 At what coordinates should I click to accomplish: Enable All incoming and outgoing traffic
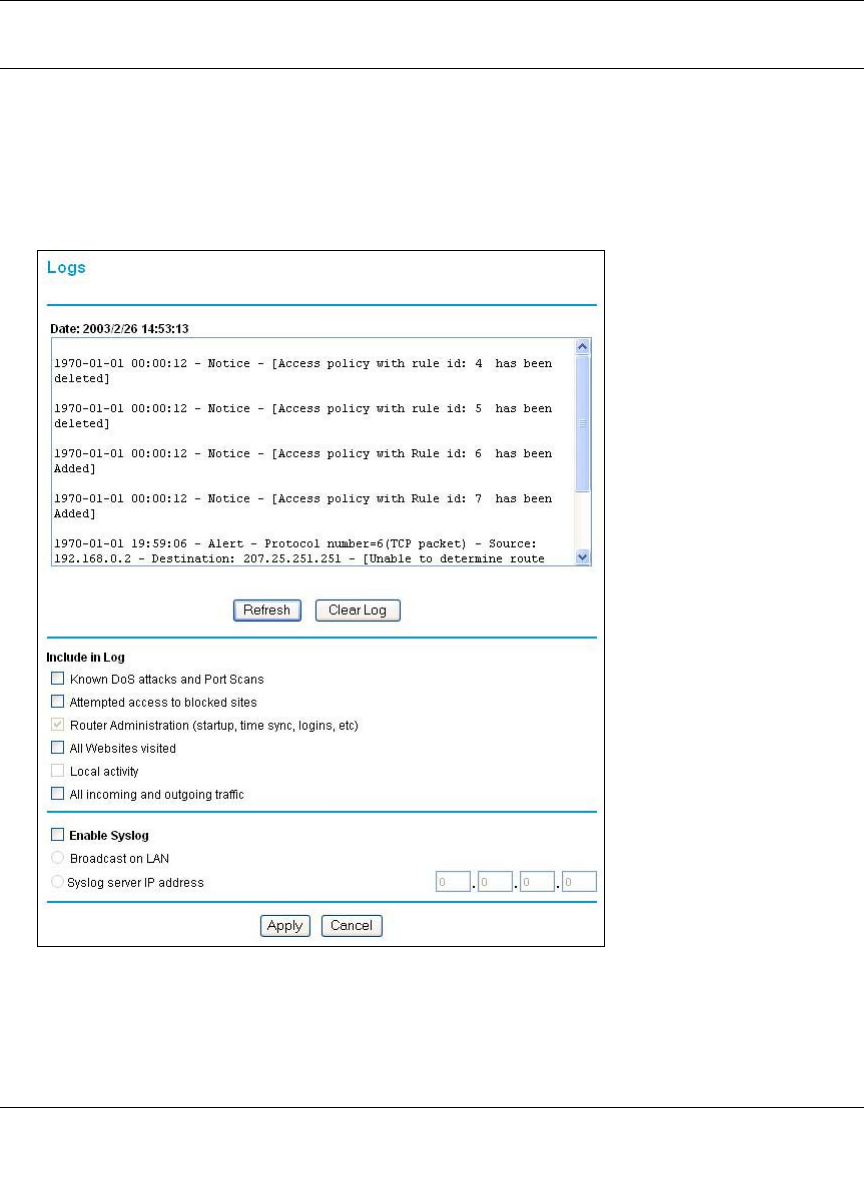(x=57, y=794)
